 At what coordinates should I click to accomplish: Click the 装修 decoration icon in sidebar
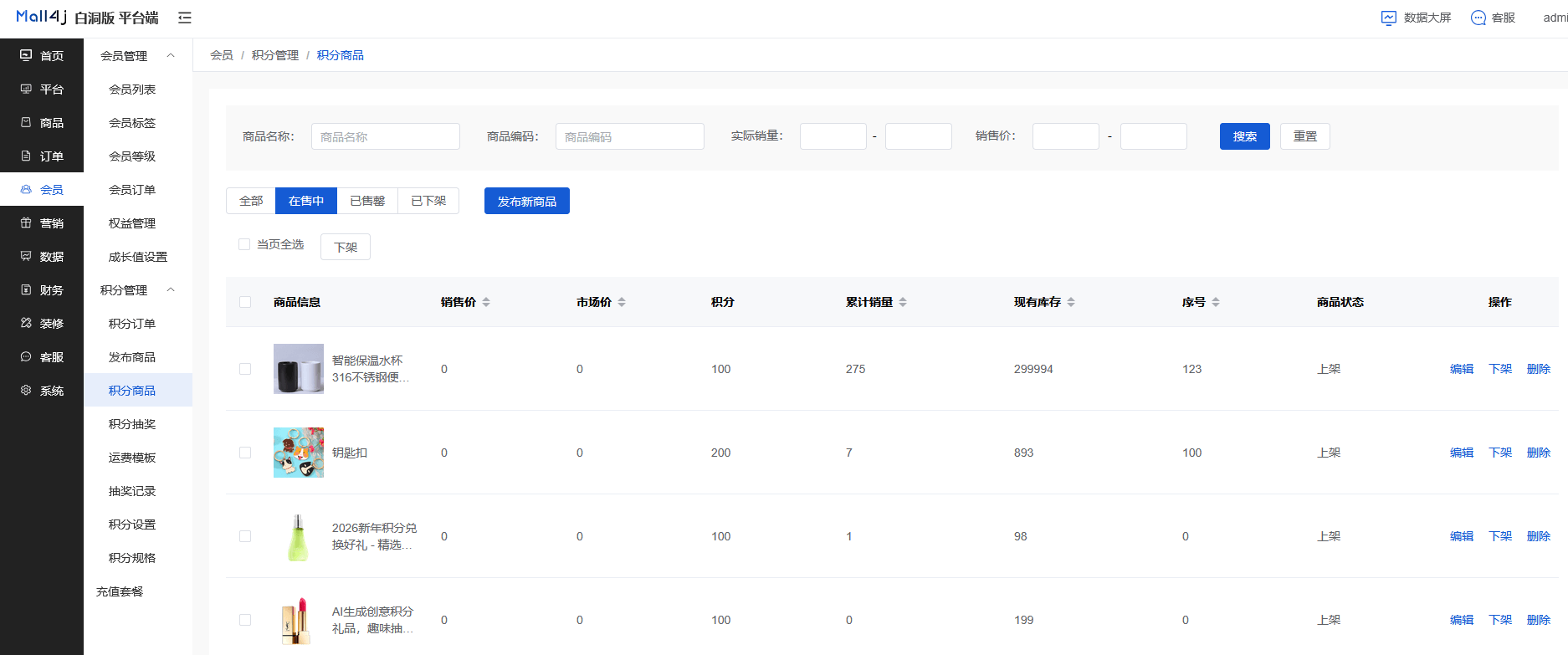click(x=26, y=323)
